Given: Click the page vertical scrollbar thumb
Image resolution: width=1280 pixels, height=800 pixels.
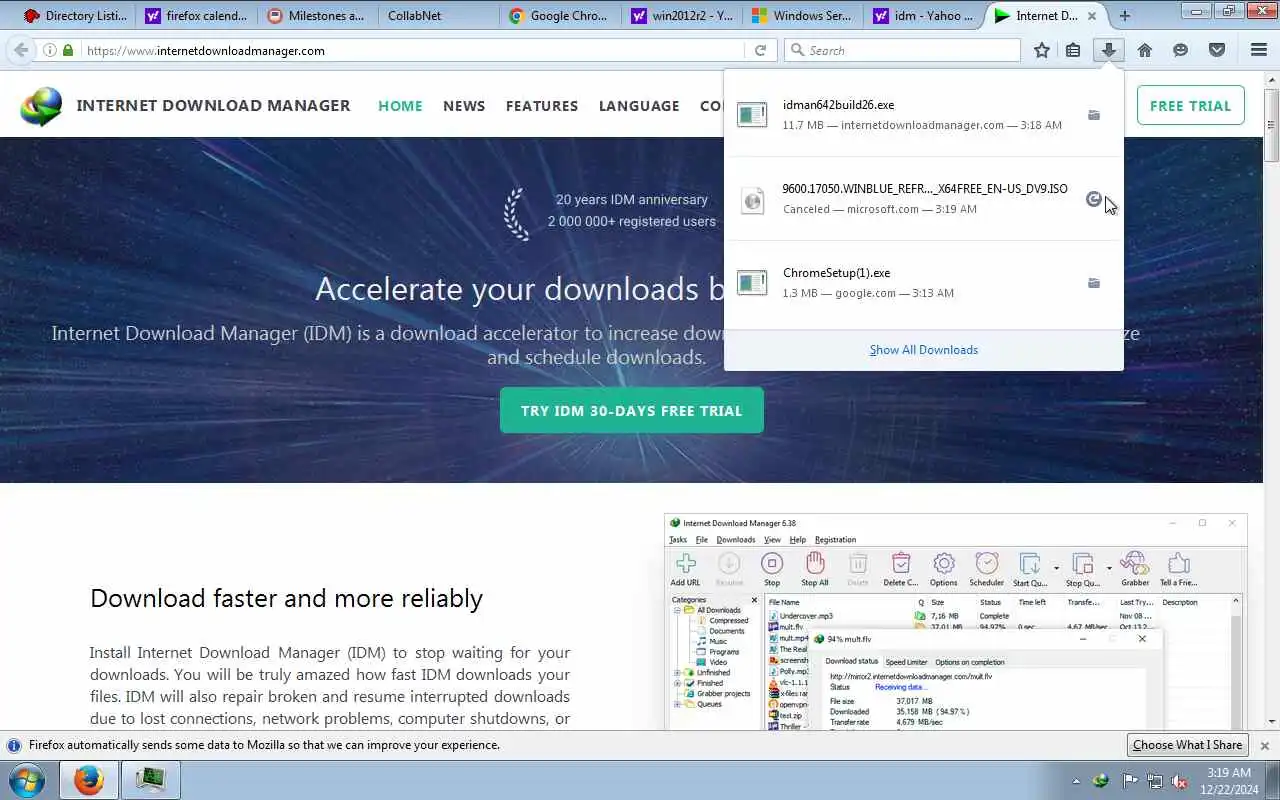Looking at the screenshot, I should 1271,125.
